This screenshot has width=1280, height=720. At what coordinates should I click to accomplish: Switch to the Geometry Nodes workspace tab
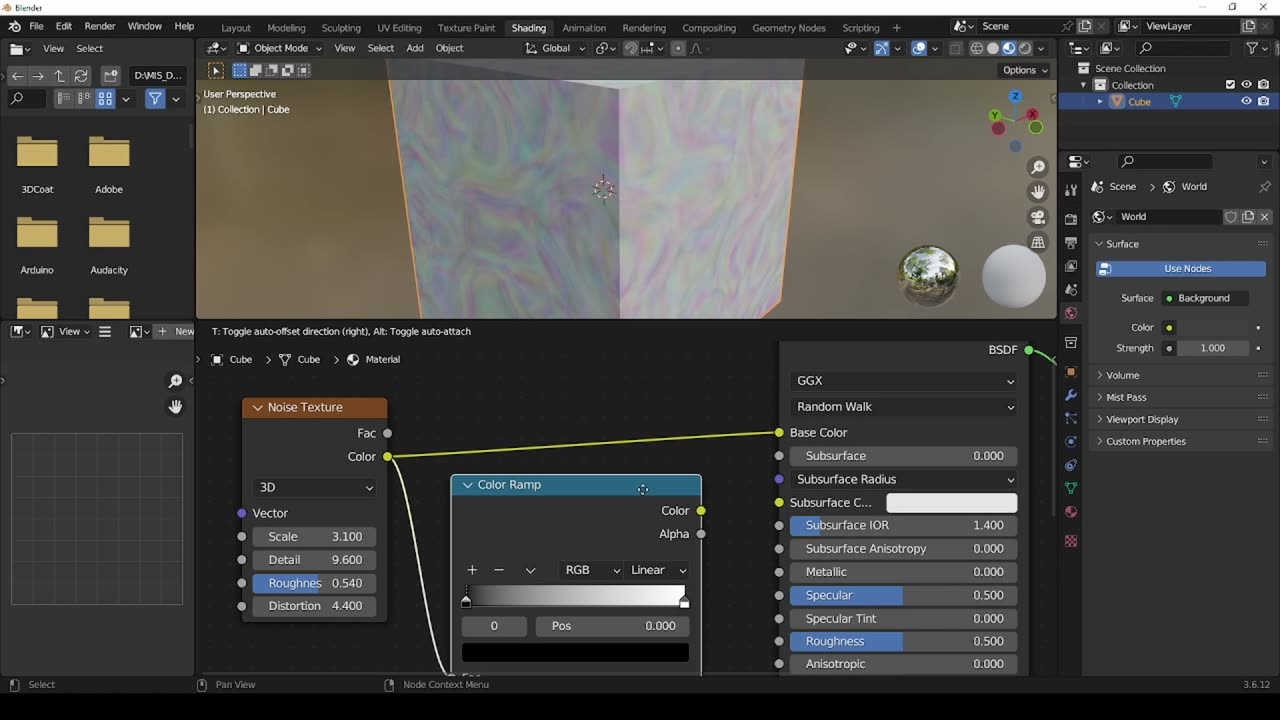point(789,28)
